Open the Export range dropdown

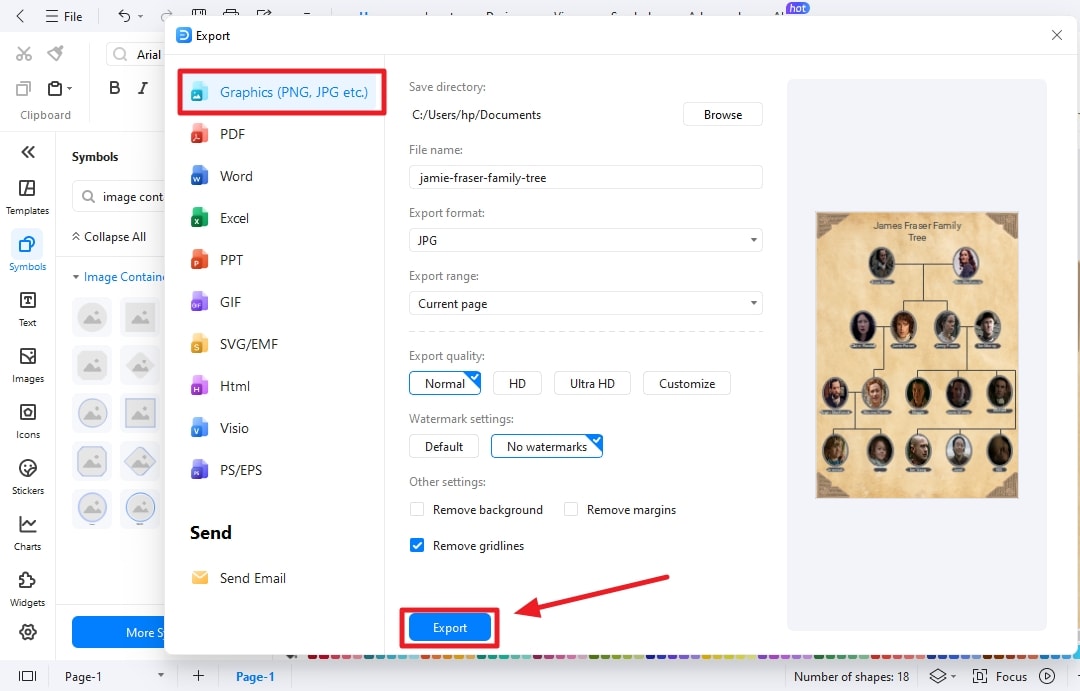[x=585, y=303]
